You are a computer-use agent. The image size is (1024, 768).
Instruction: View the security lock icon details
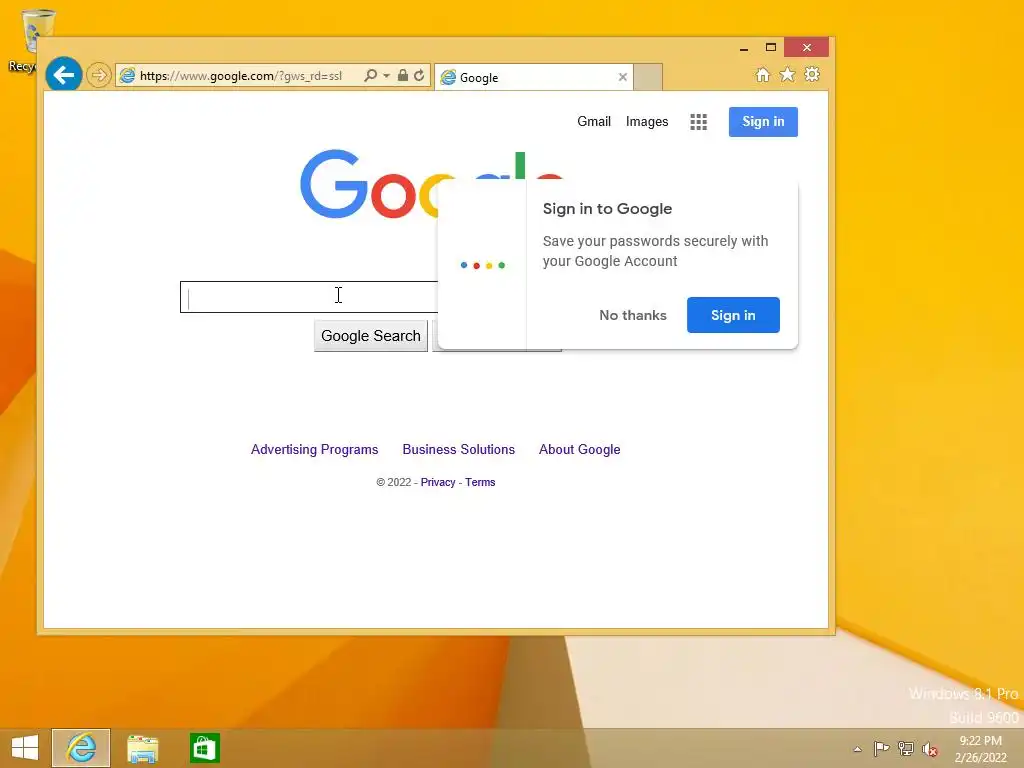click(x=403, y=75)
